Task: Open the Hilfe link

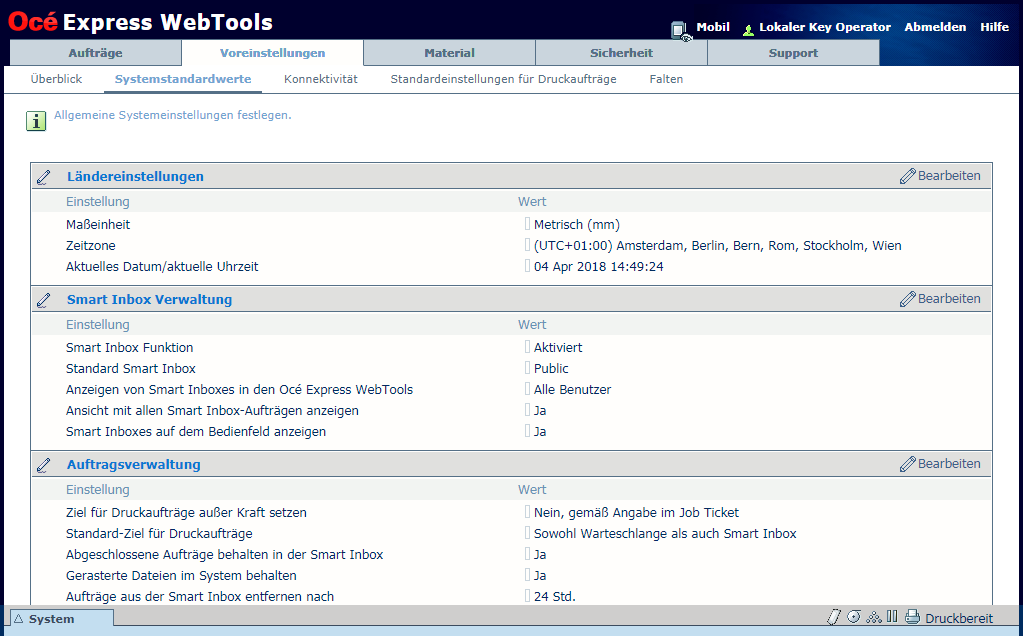Action: click(x=994, y=27)
